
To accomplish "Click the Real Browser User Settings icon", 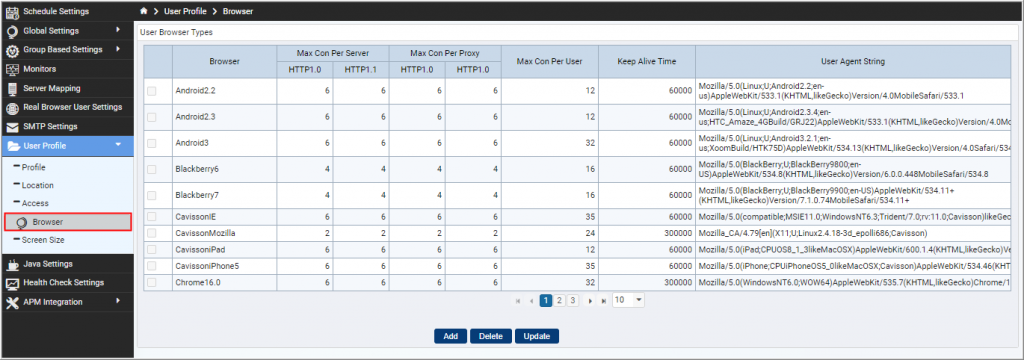I will (12, 108).
